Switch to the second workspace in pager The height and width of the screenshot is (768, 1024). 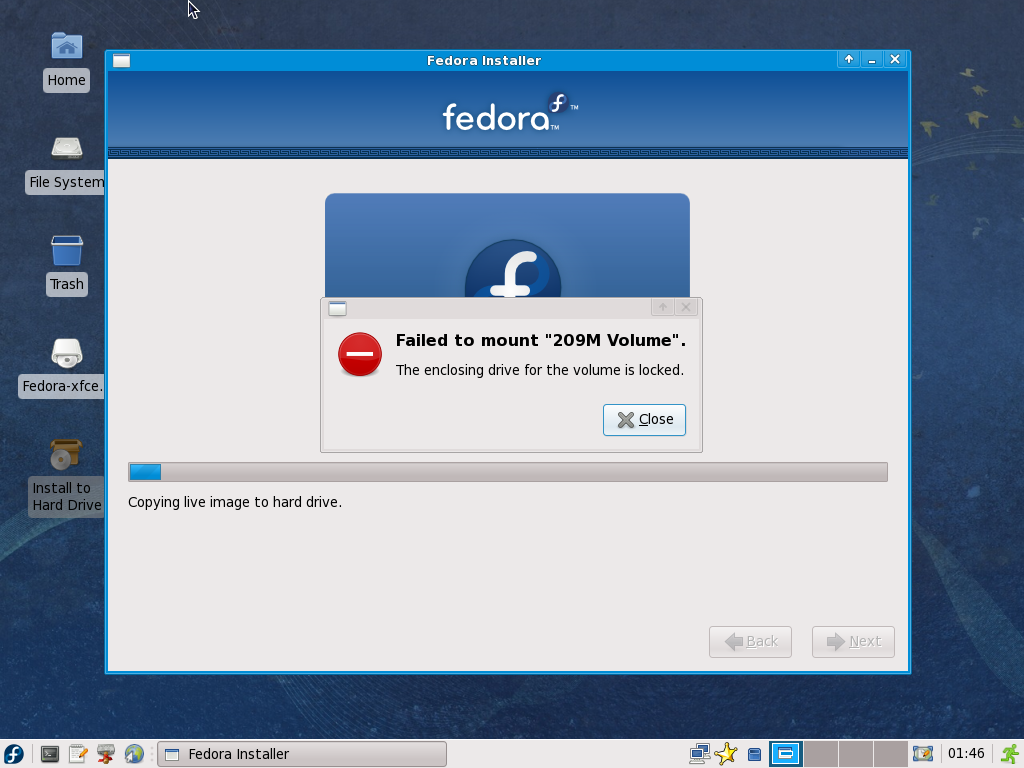pos(821,754)
